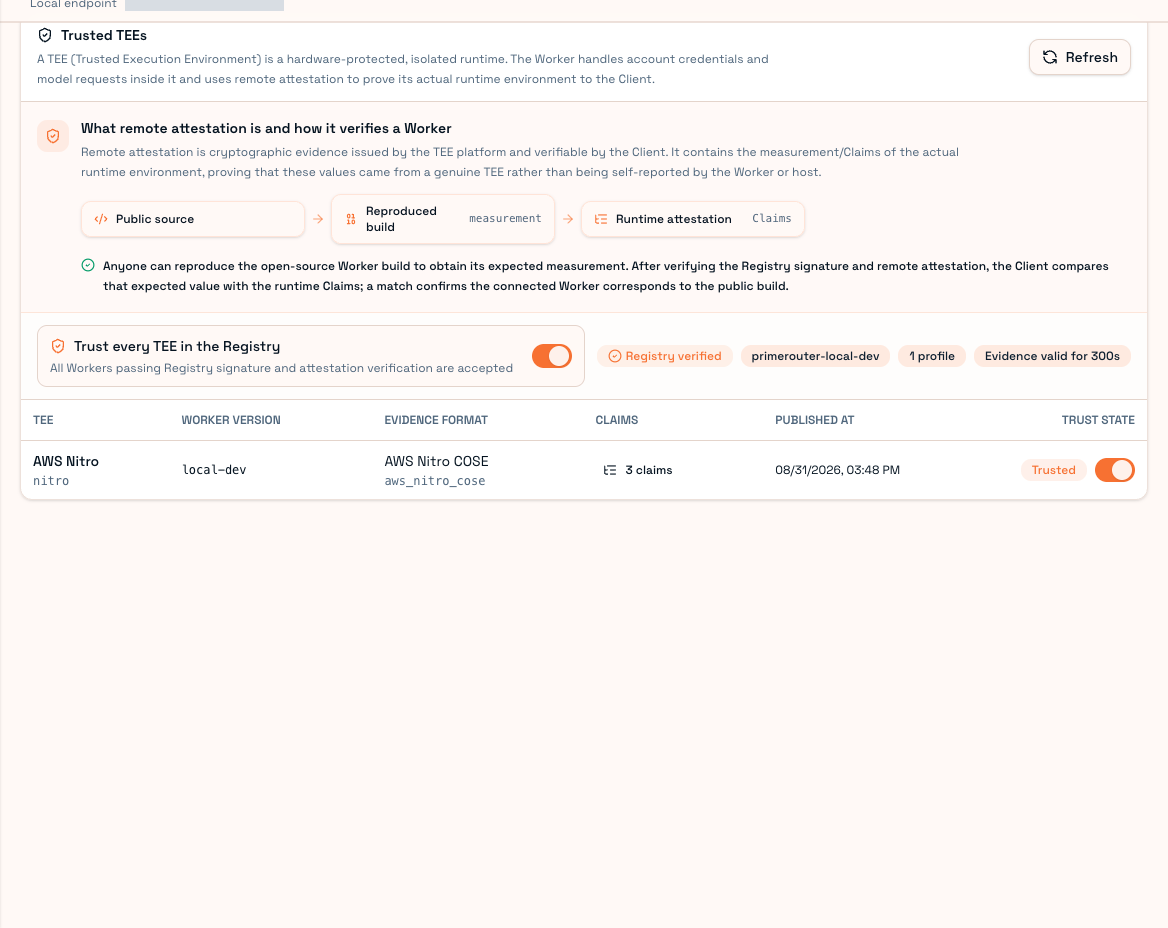Click the primerouter-local-dev chip
The image size is (1168, 928).
[815, 356]
